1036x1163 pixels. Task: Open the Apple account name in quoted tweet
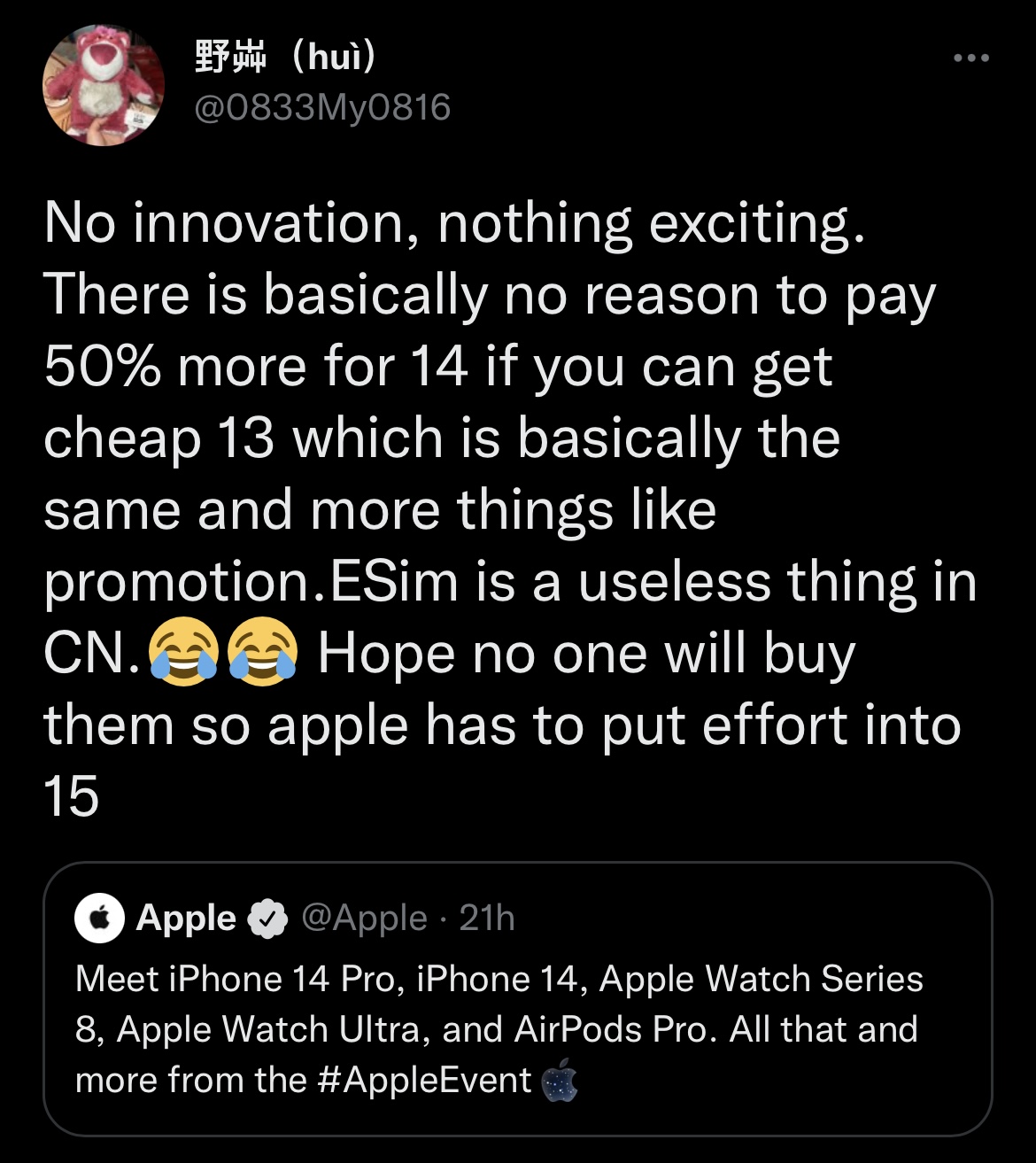click(186, 919)
